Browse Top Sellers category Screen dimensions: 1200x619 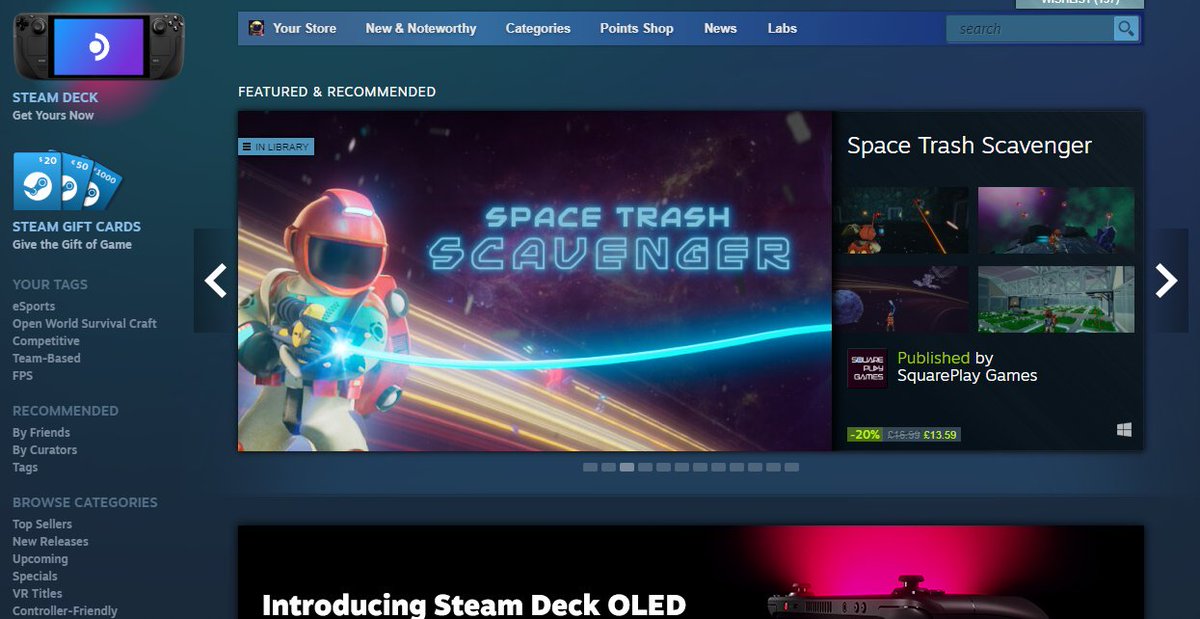[x=42, y=524]
